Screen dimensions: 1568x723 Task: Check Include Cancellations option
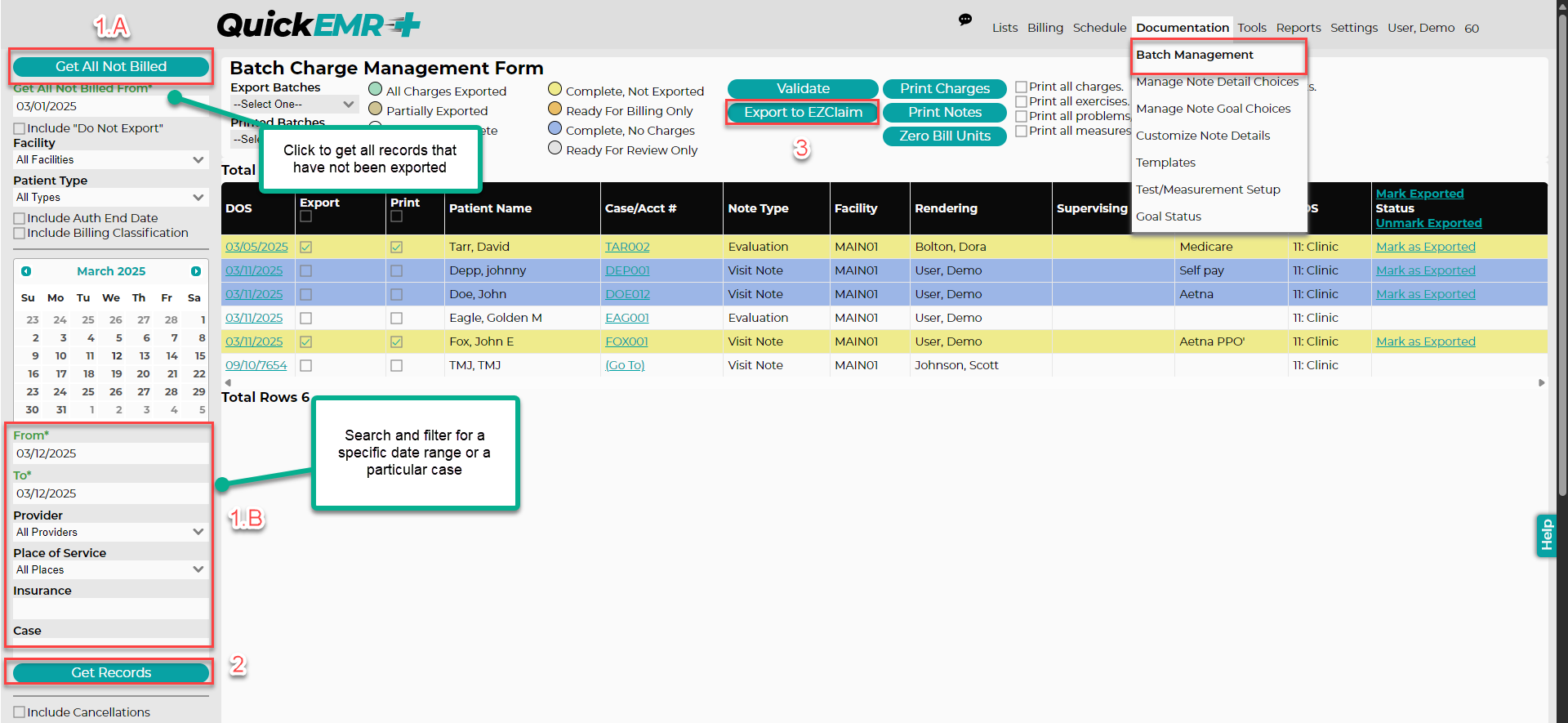20,712
